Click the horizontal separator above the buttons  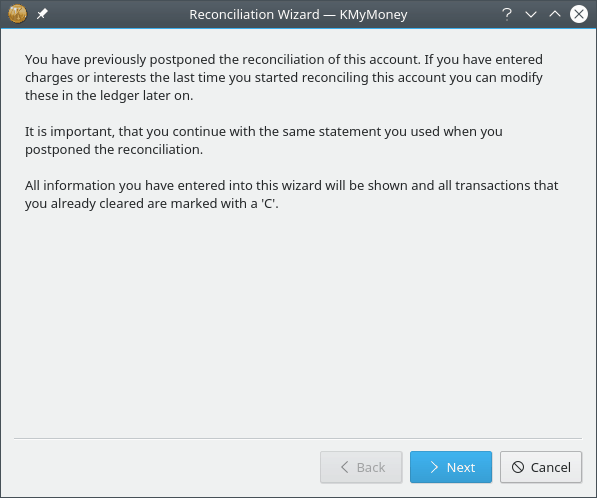point(298,439)
